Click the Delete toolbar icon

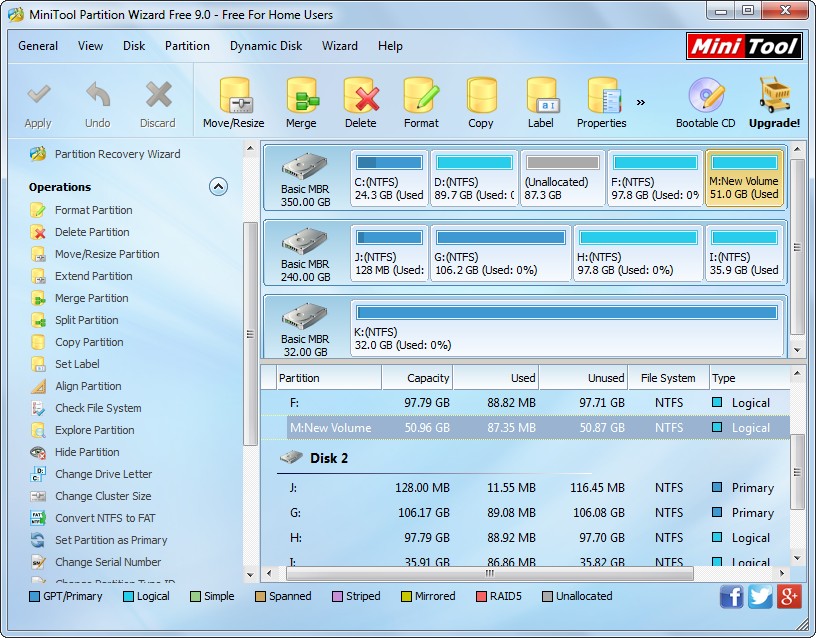pyautogui.click(x=361, y=95)
